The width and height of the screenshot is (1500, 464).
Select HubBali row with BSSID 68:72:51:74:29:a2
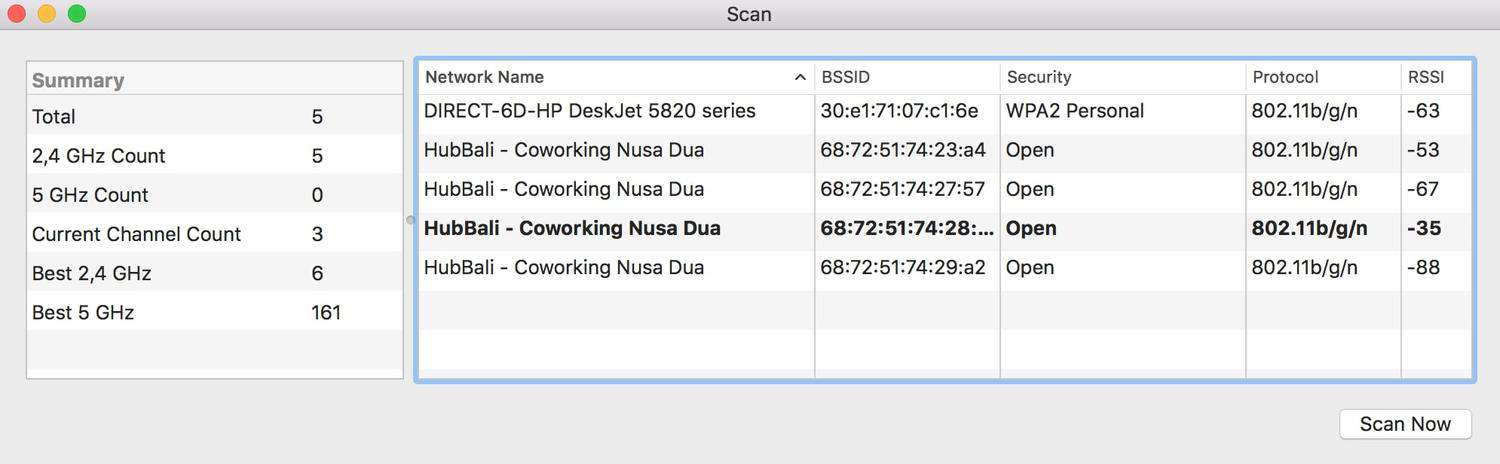[x=945, y=268]
